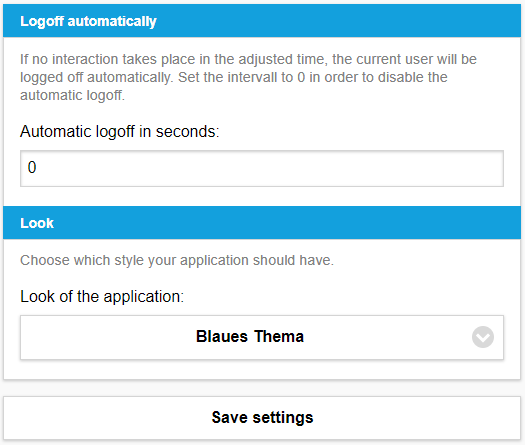Focus the Automatic logoff seconds input field
The height and width of the screenshot is (445, 525).
coord(262,168)
